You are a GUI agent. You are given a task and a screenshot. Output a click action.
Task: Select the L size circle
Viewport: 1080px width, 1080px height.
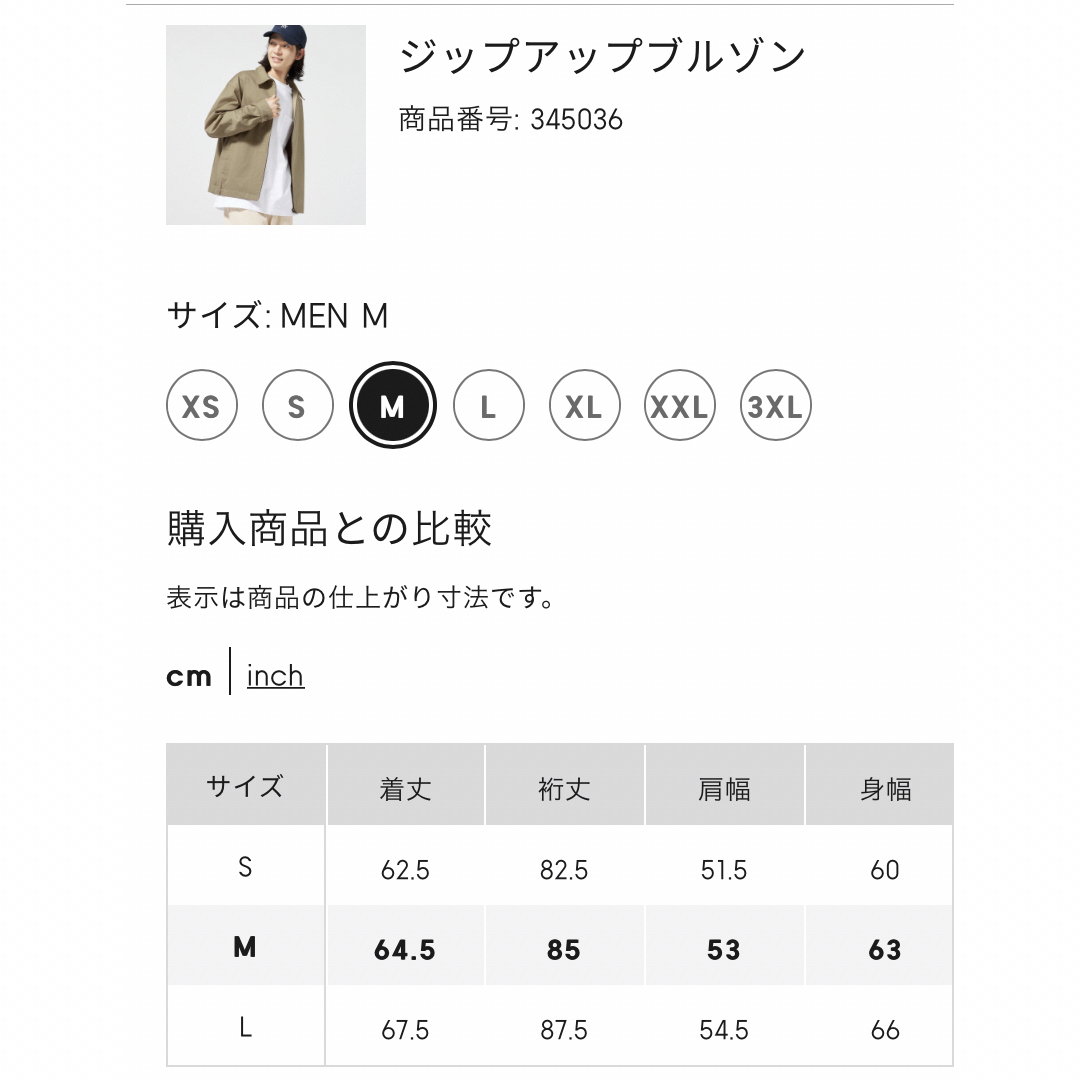click(x=488, y=405)
